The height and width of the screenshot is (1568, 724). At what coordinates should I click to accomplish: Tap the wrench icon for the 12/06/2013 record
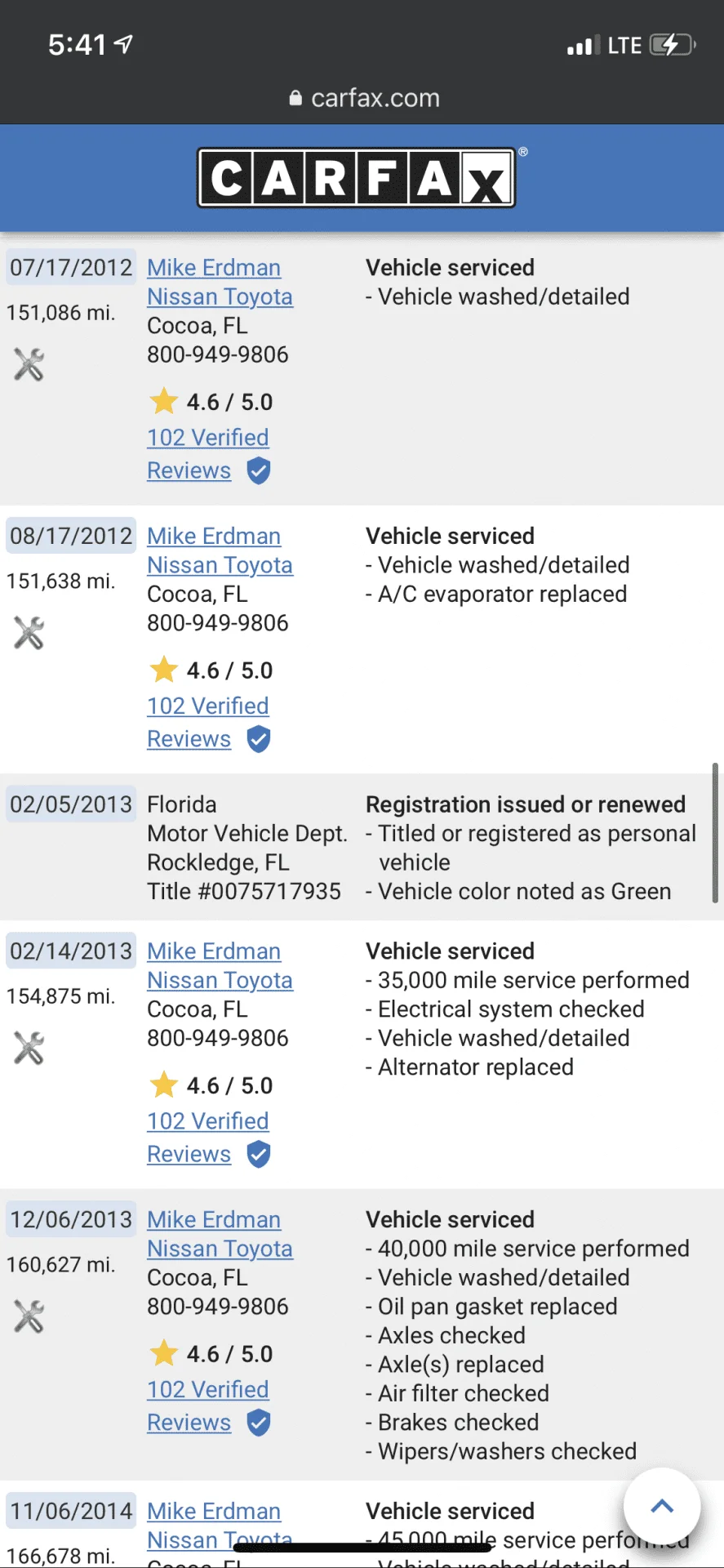coord(29,1316)
